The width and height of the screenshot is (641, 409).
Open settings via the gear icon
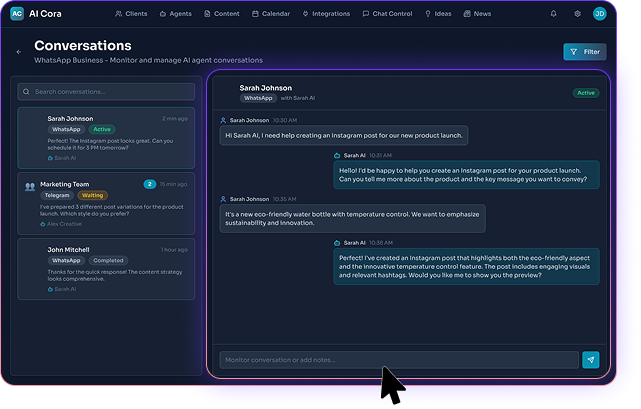click(x=577, y=14)
